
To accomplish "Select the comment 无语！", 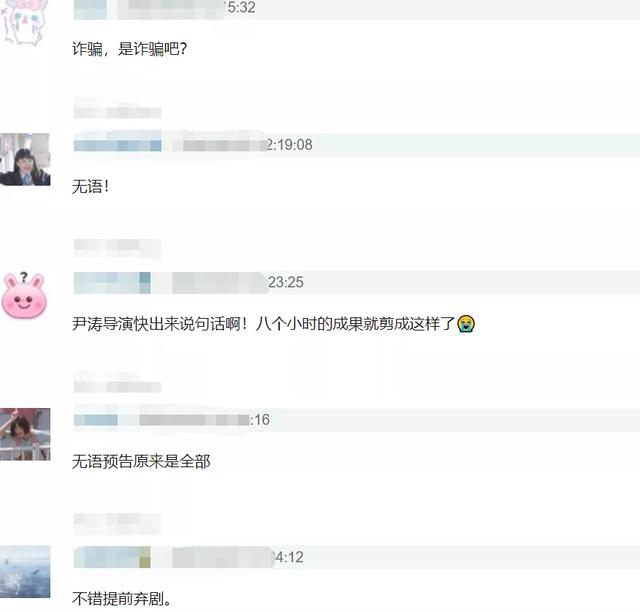I will click(x=91, y=187).
